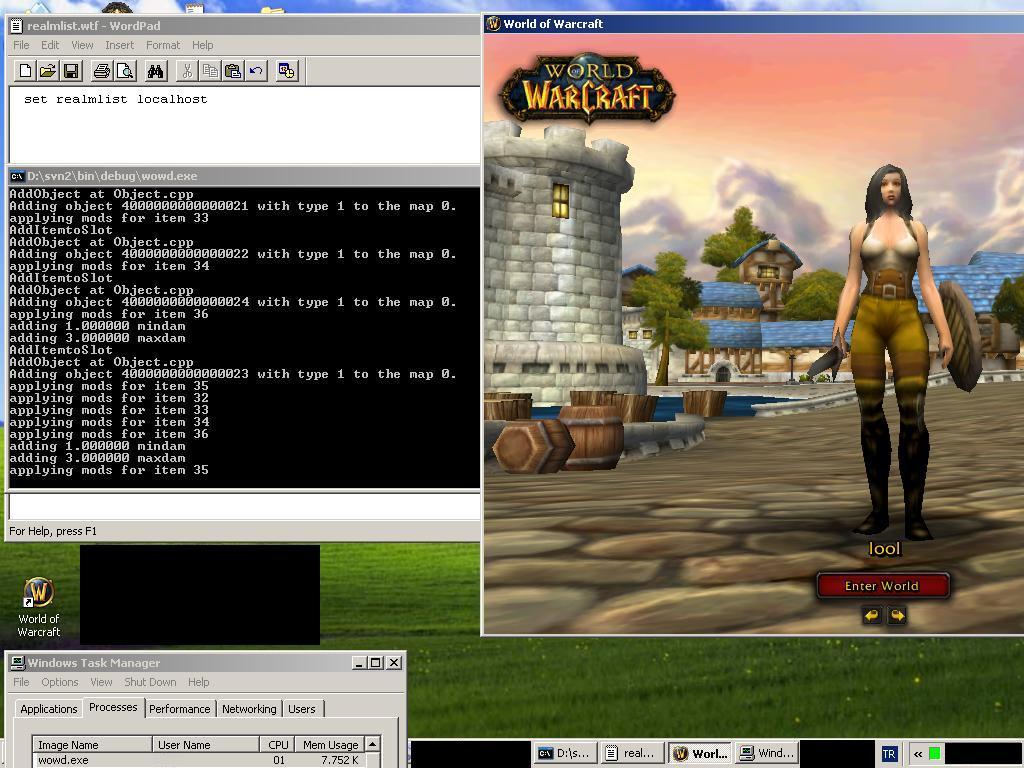Click the Date/Time insert icon in WordPad
The width and height of the screenshot is (1024, 768).
(x=286, y=71)
